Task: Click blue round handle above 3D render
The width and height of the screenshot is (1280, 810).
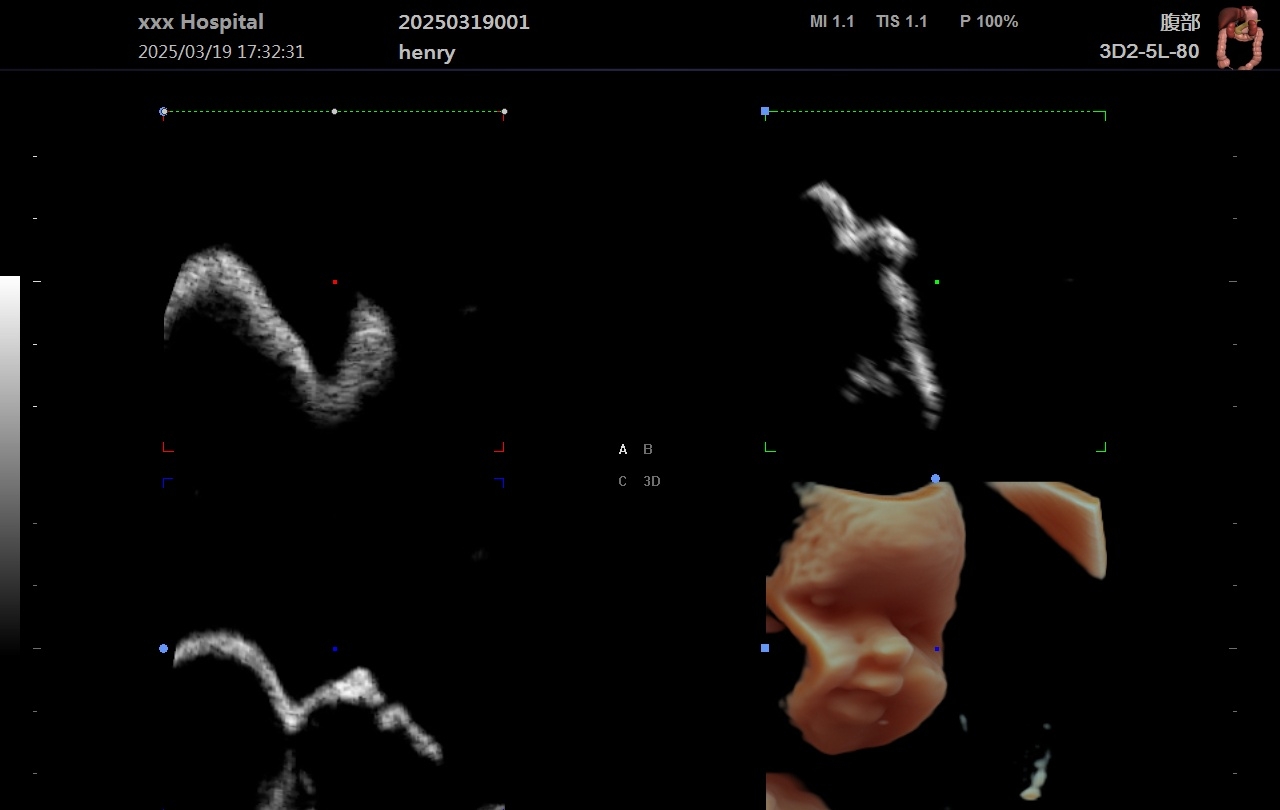Action: [x=935, y=479]
